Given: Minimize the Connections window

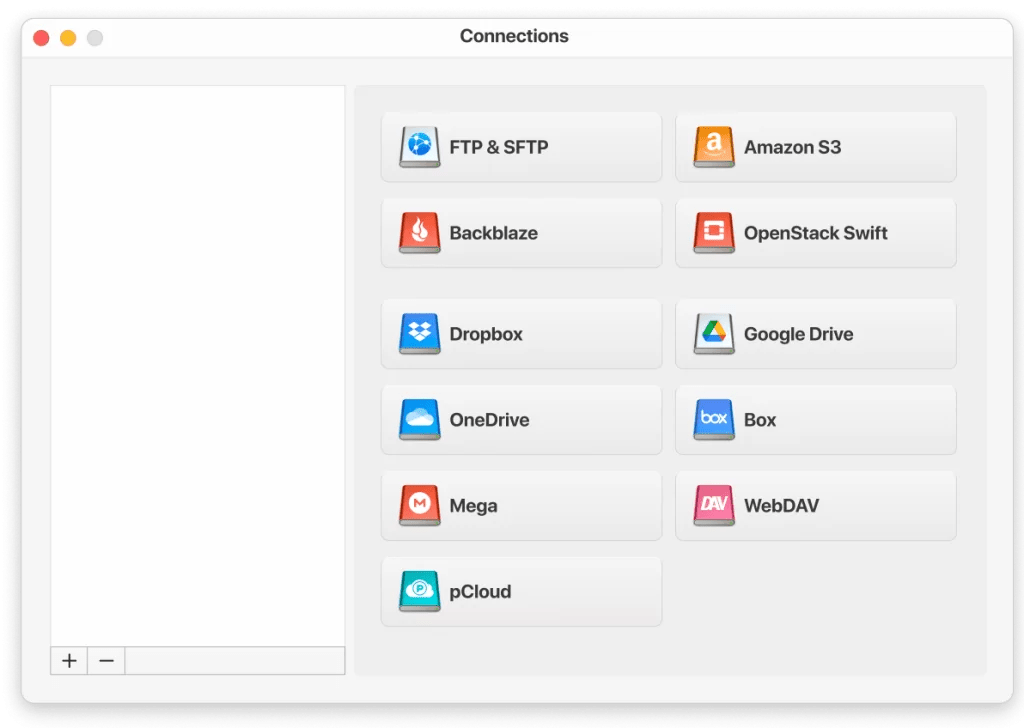Looking at the screenshot, I should coord(68,38).
